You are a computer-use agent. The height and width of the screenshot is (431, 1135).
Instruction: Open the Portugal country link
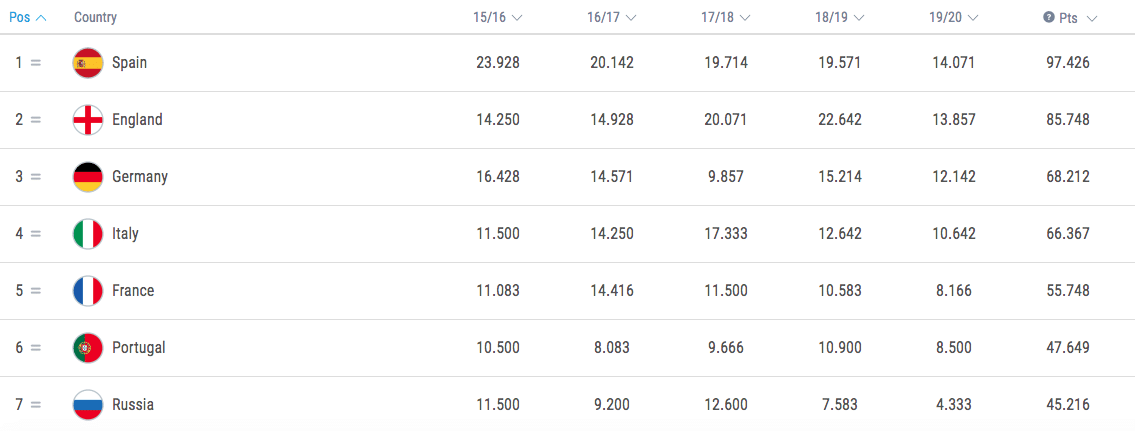pyautogui.click(x=138, y=348)
